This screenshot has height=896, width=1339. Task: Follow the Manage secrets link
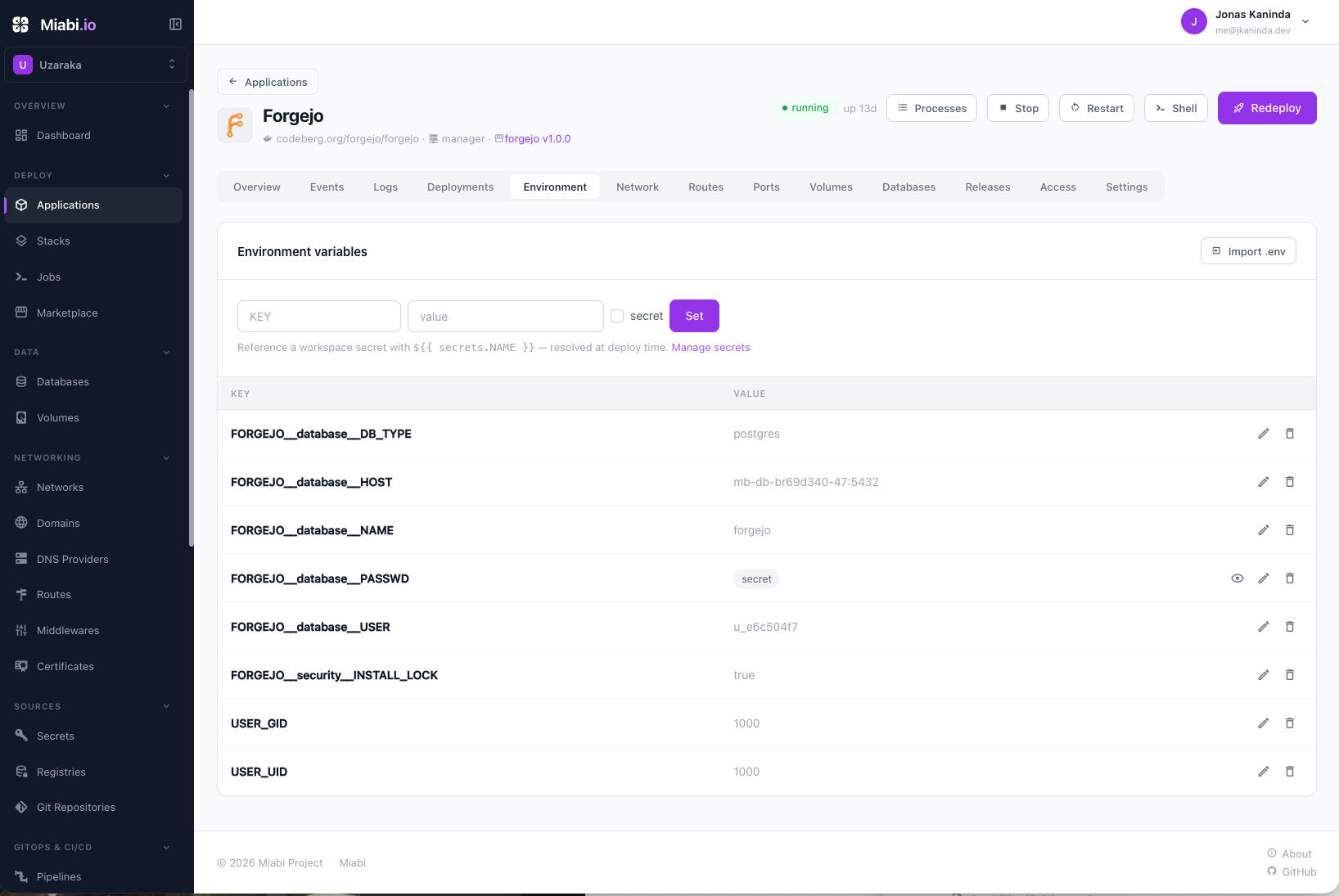click(710, 348)
